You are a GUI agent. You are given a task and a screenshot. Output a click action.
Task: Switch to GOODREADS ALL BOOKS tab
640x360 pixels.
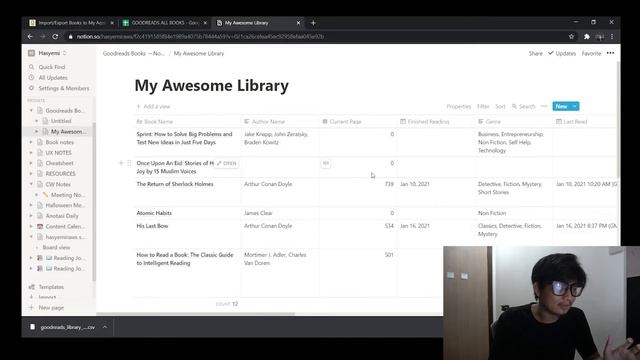[165, 23]
